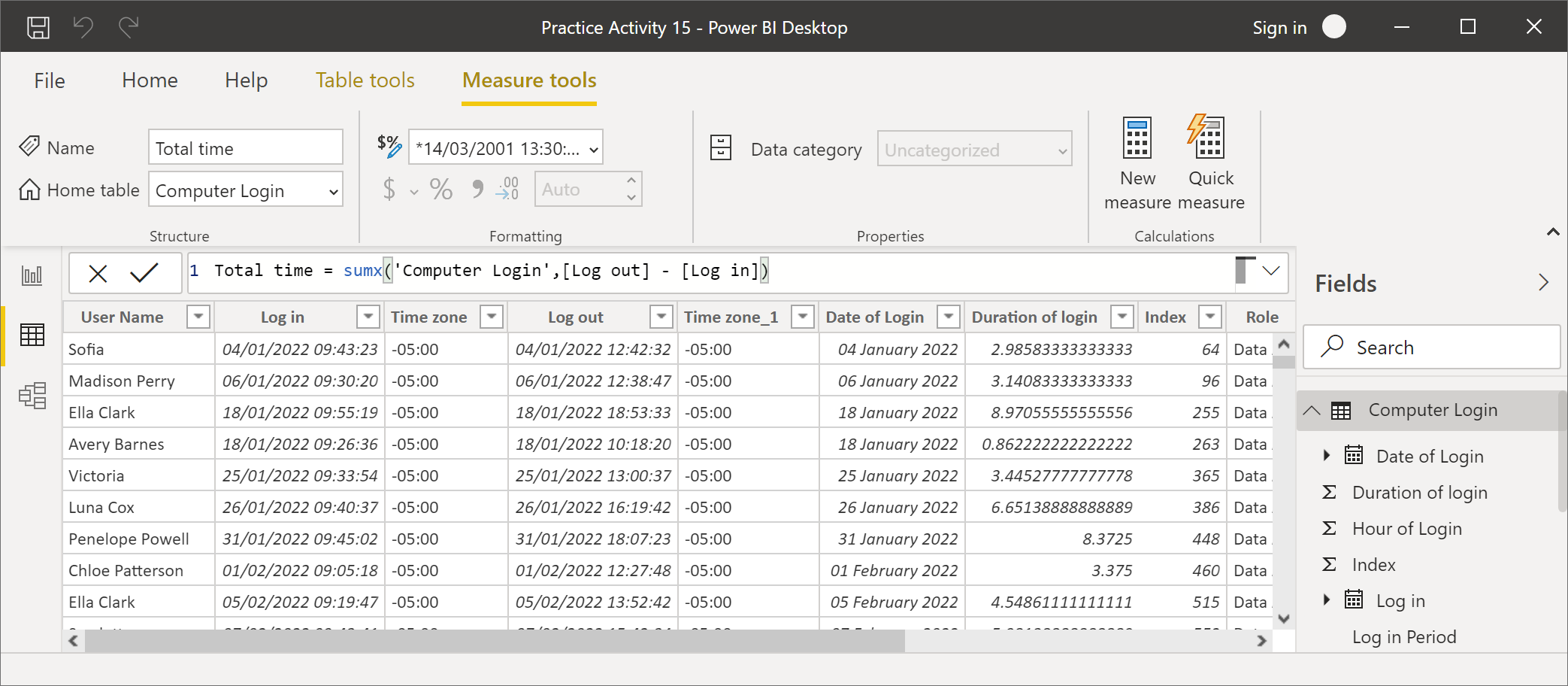Screen dimensions: 1568x686
Task: Expand the Log in field hierarchy
Action: [1327, 599]
